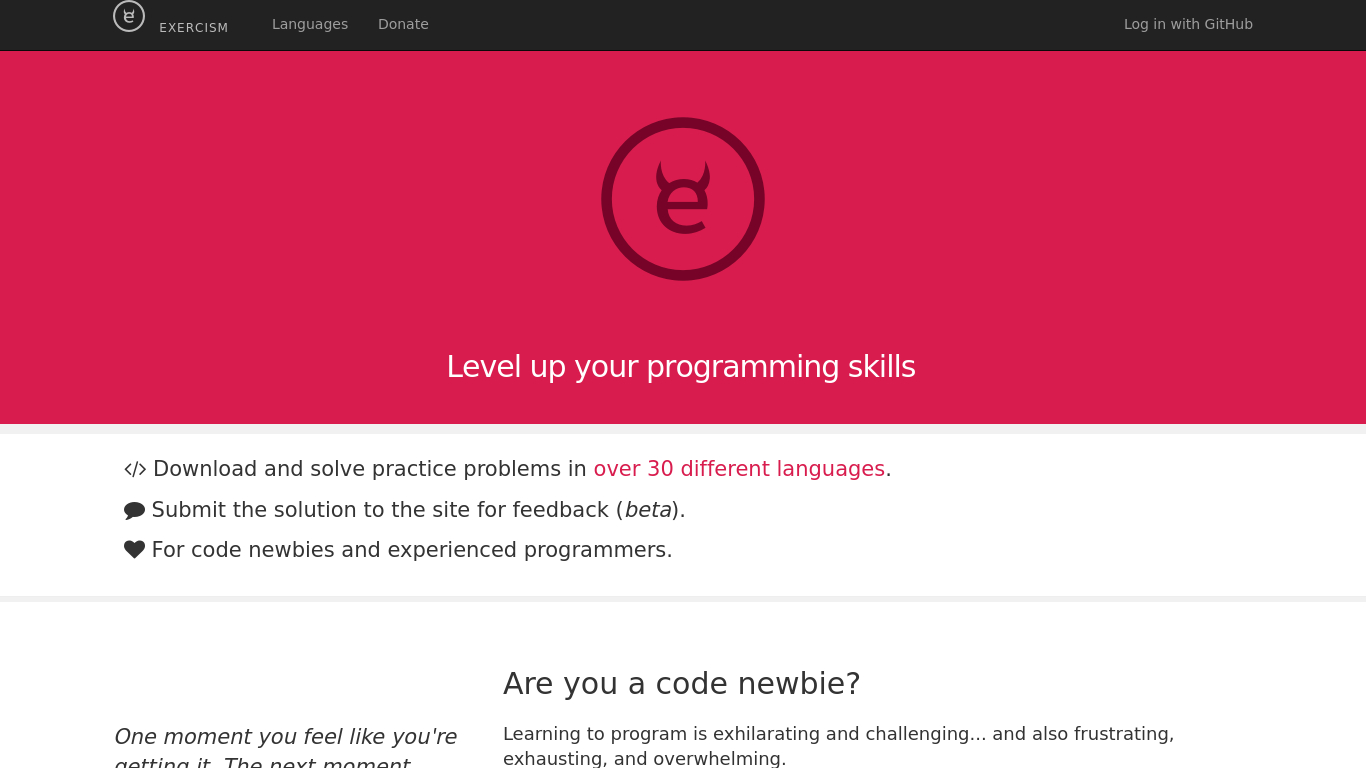Click the code brackets icon
Screen dimensions: 1366x768
click(135, 469)
